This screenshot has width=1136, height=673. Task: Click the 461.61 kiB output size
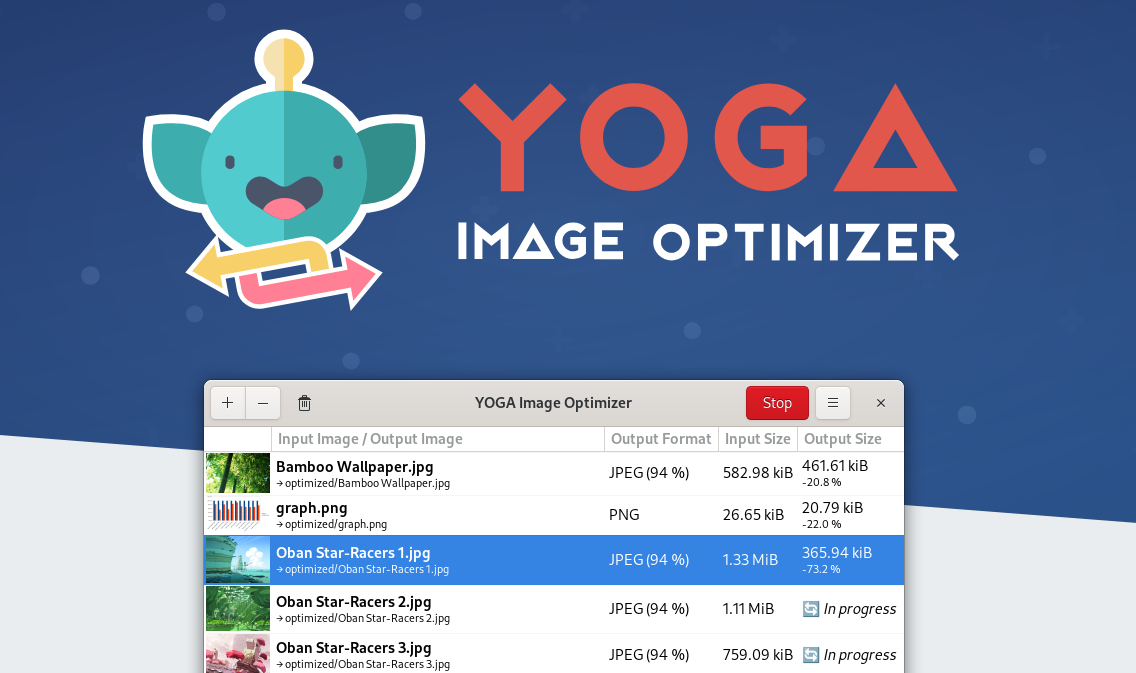[x=835, y=466]
